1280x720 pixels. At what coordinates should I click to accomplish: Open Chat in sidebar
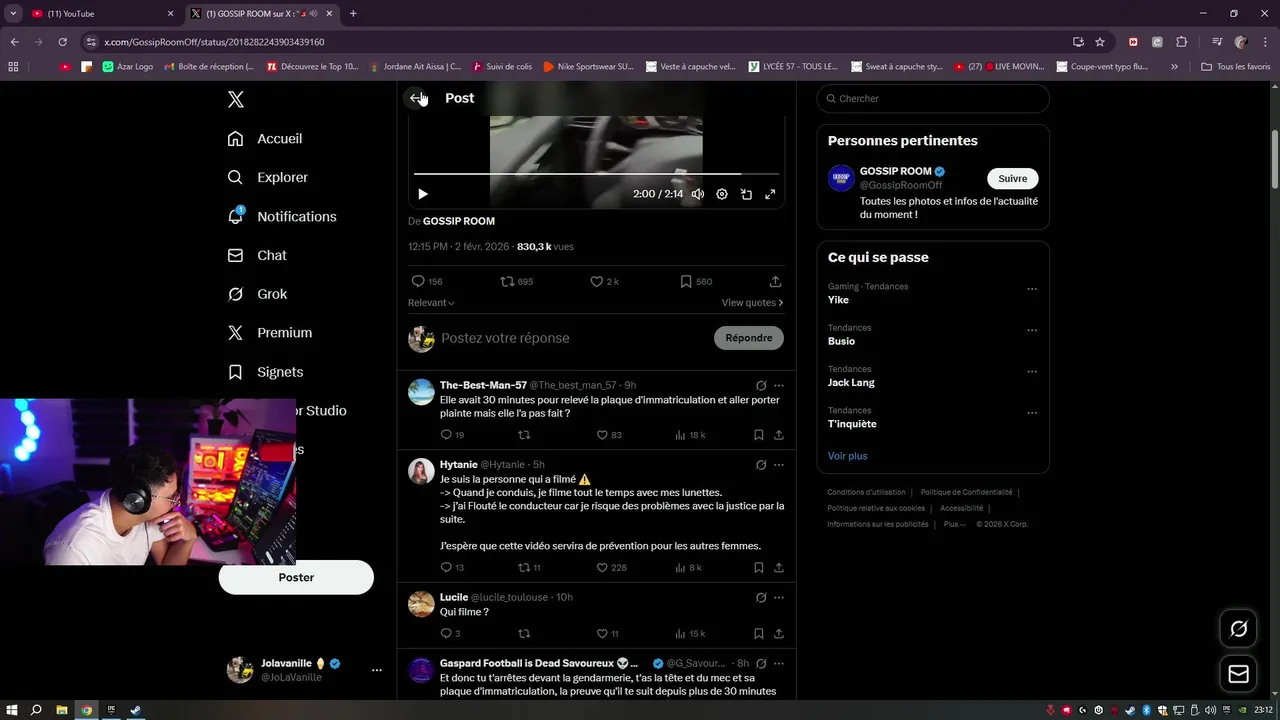[257, 256]
